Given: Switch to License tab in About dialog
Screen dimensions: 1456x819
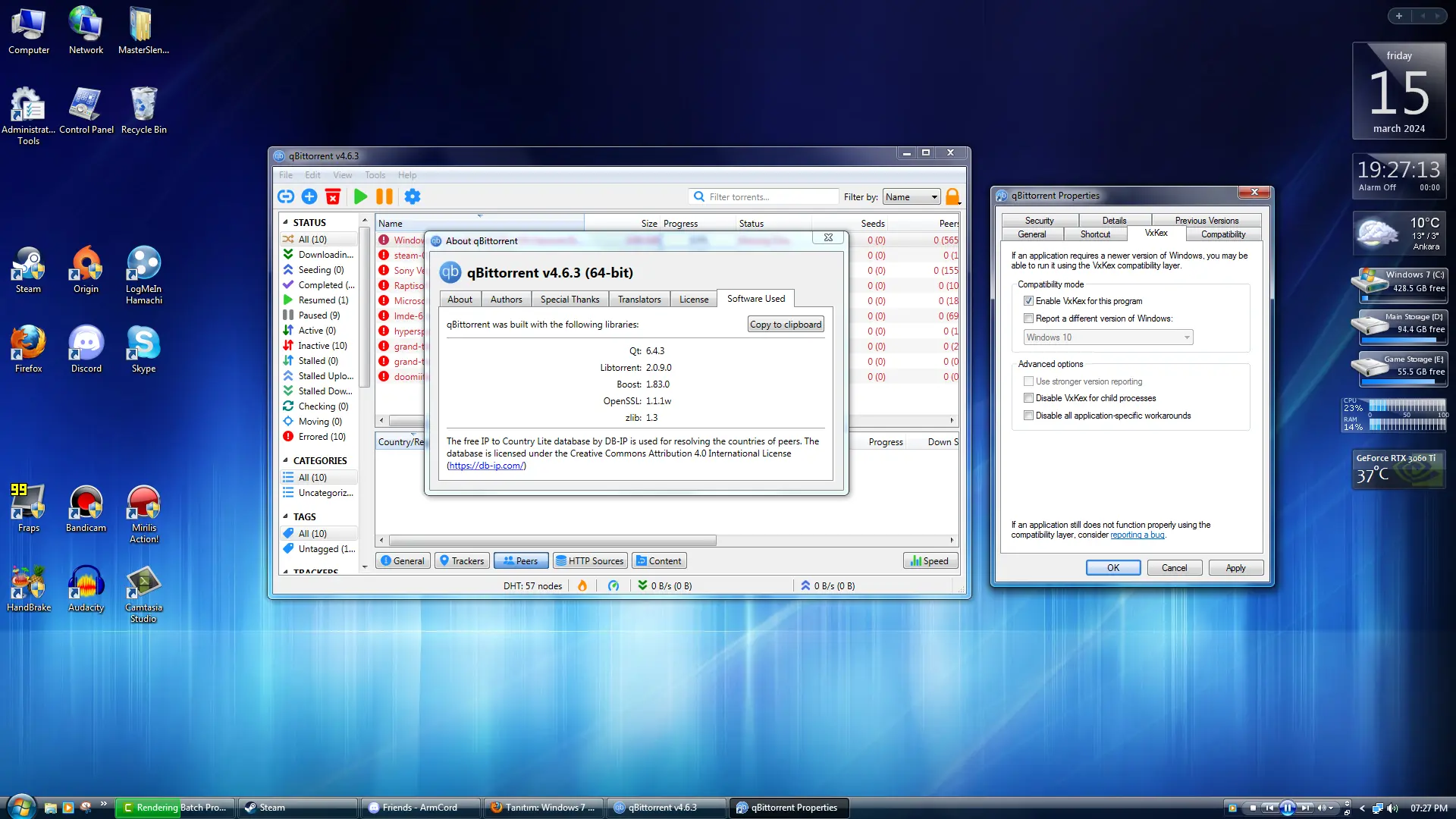Looking at the screenshot, I should [694, 300].
